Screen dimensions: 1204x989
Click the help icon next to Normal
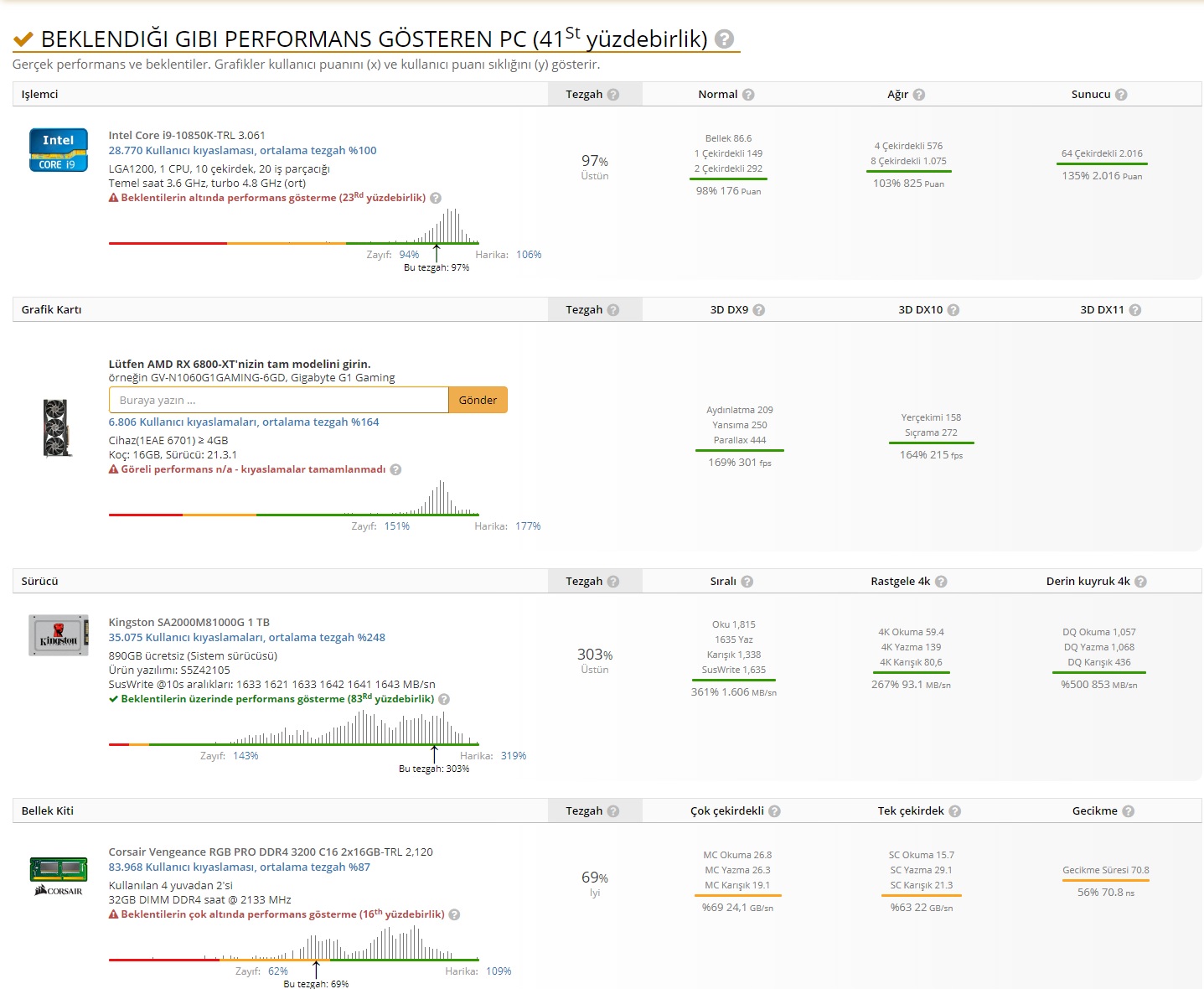(748, 95)
